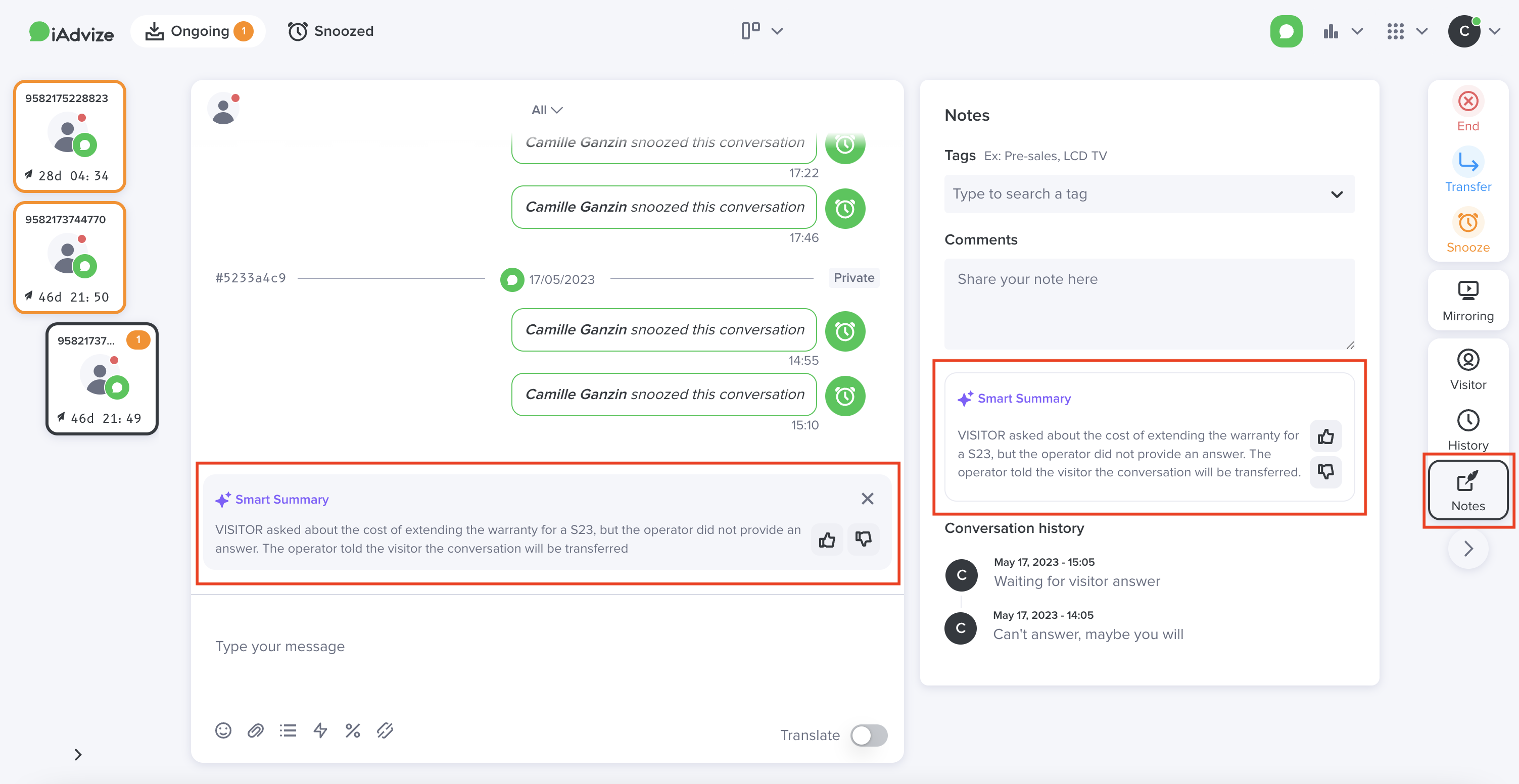Click the Smart Summary sparkle icon in chat

222,500
